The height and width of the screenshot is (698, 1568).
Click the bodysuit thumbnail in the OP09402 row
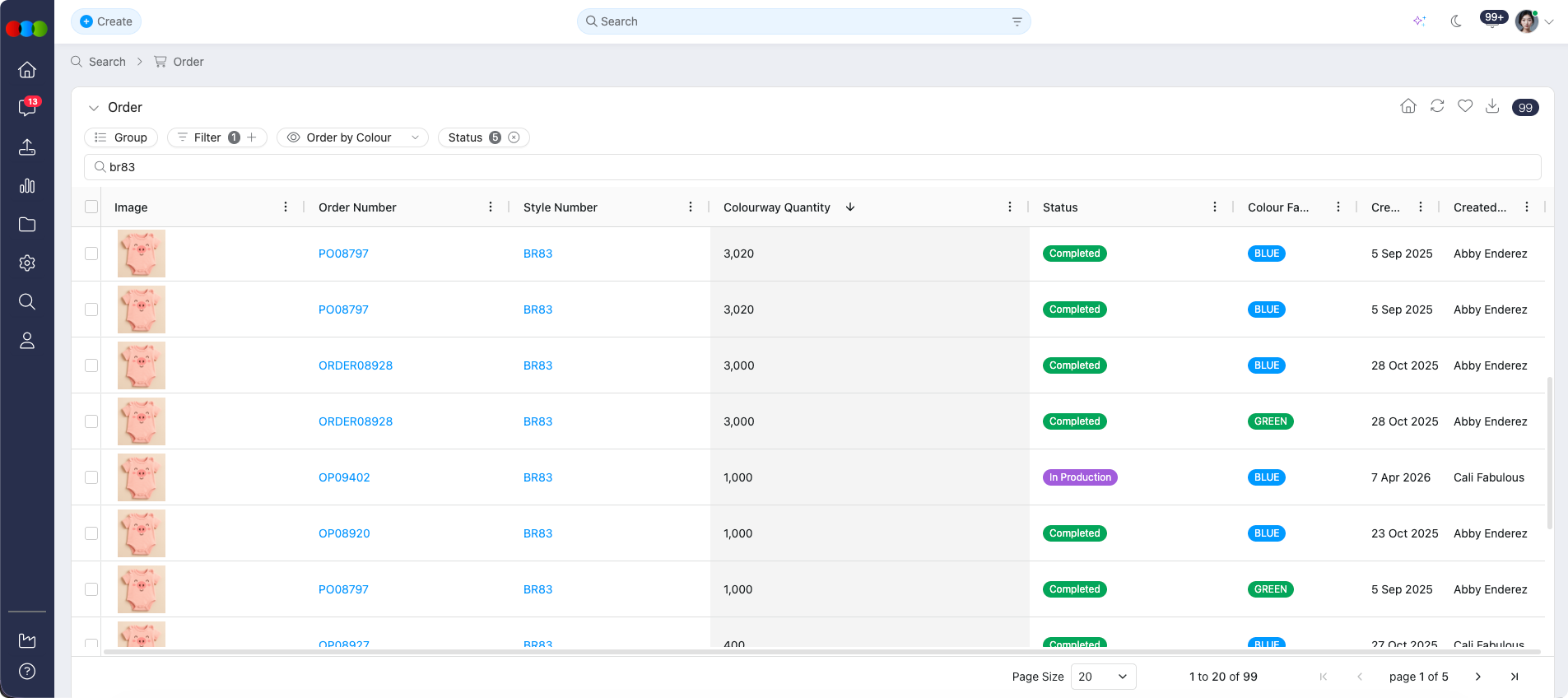(142, 477)
